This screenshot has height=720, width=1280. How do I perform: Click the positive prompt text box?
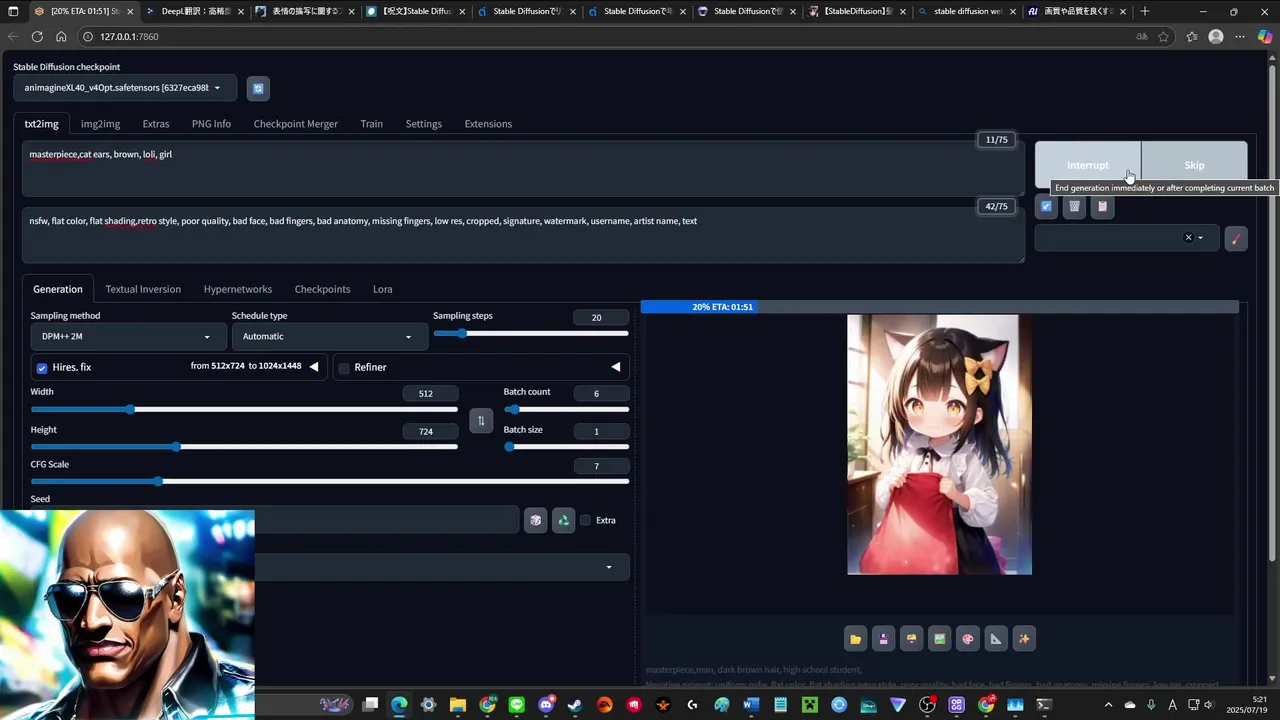[x=523, y=168]
